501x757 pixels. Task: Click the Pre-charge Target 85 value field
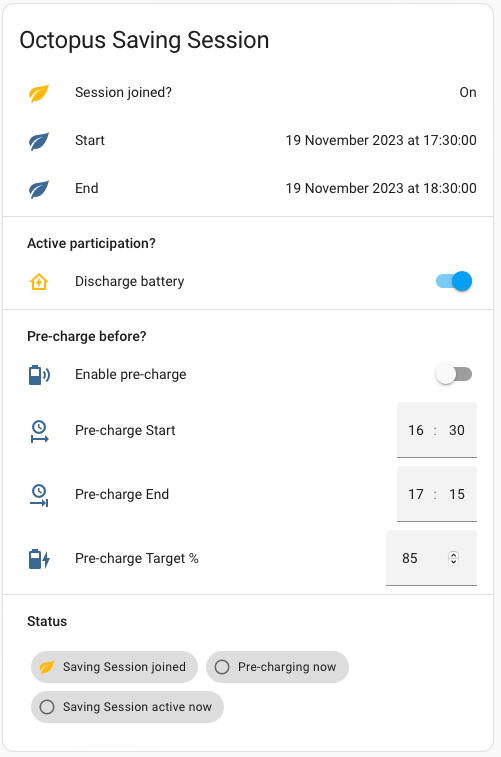[431, 558]
